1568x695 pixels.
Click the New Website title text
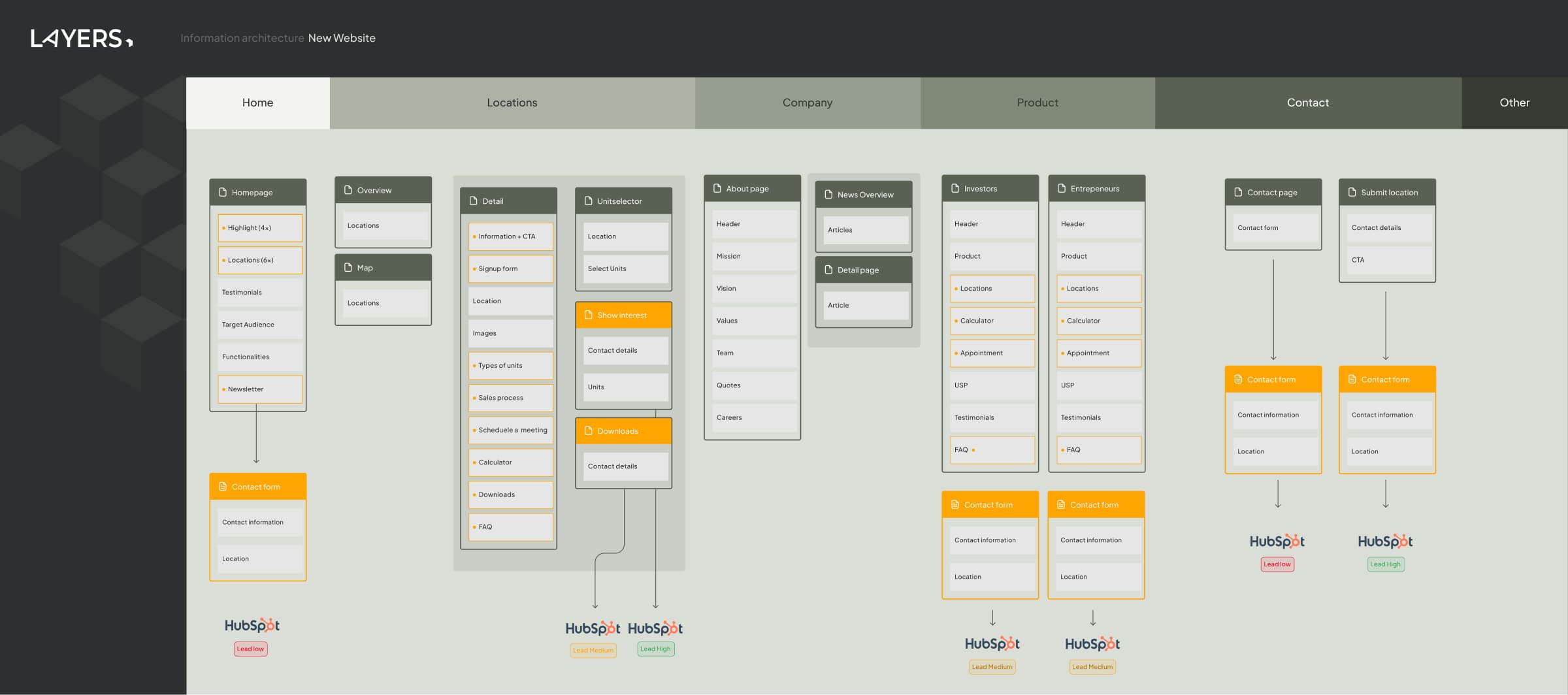click(342, 38)
